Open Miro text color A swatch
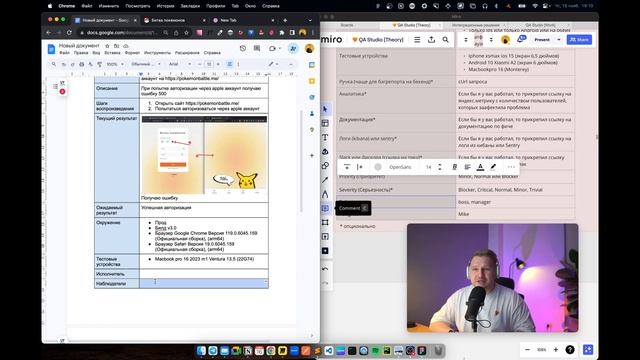 coord(480,167)
